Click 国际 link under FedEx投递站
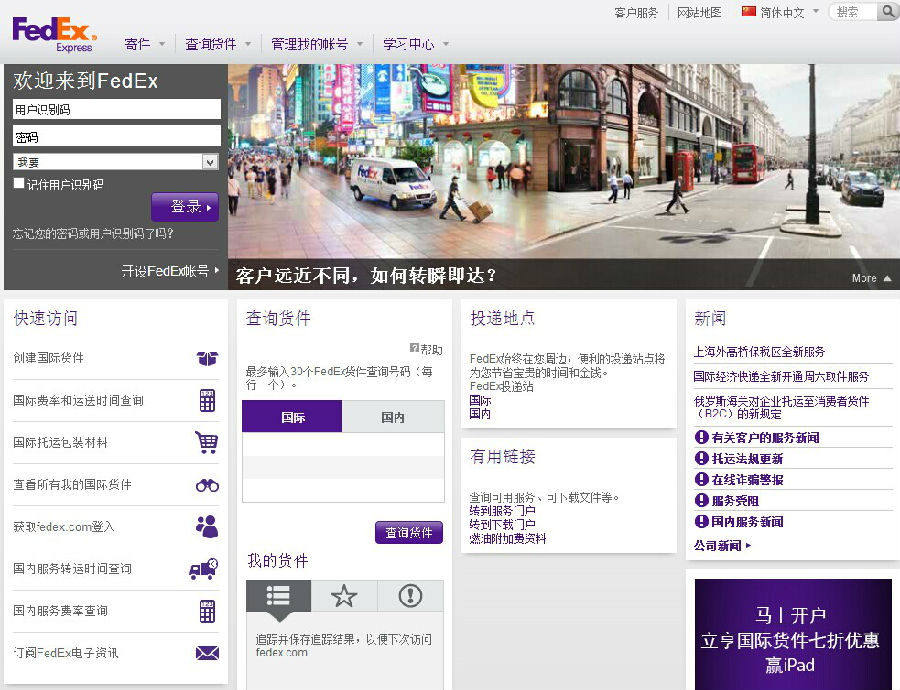 (x=480, y=400)
